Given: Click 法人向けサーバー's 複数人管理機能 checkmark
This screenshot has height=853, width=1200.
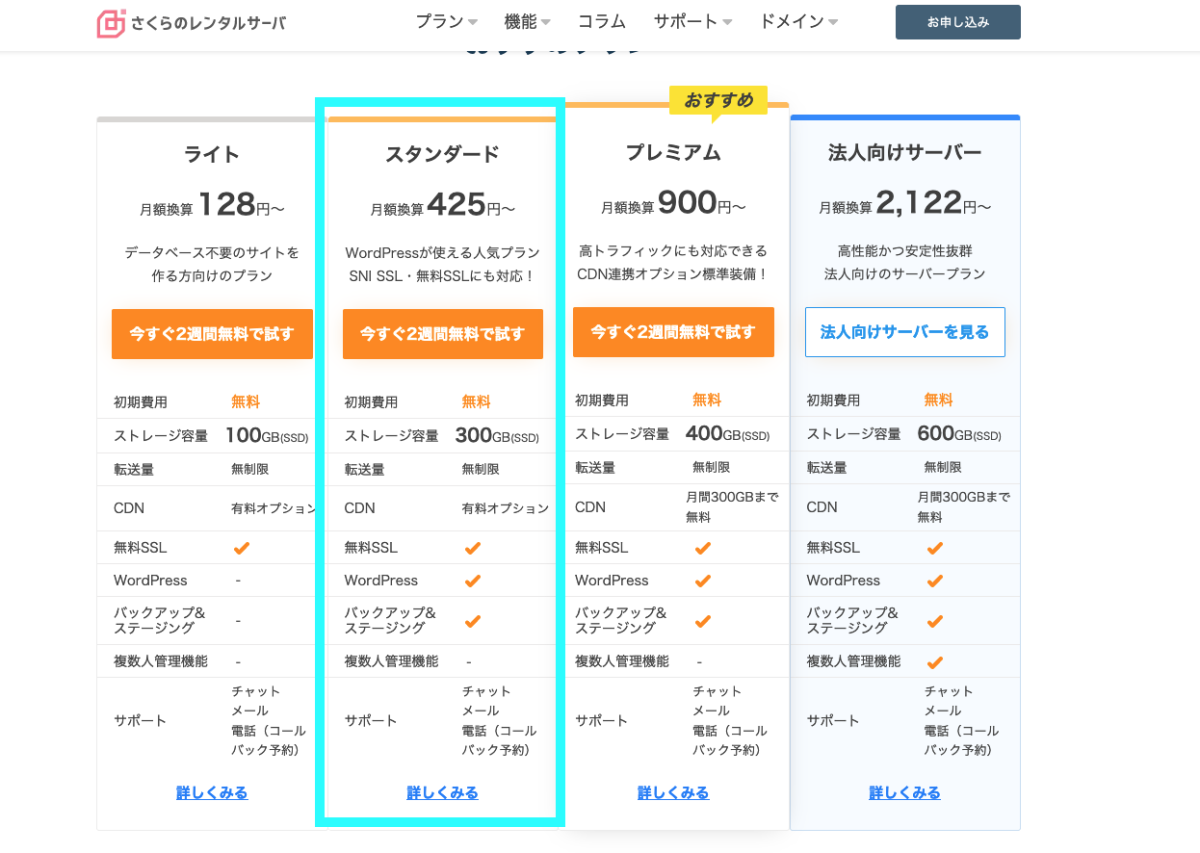Looking at the screenshot, I should (934, 662).
